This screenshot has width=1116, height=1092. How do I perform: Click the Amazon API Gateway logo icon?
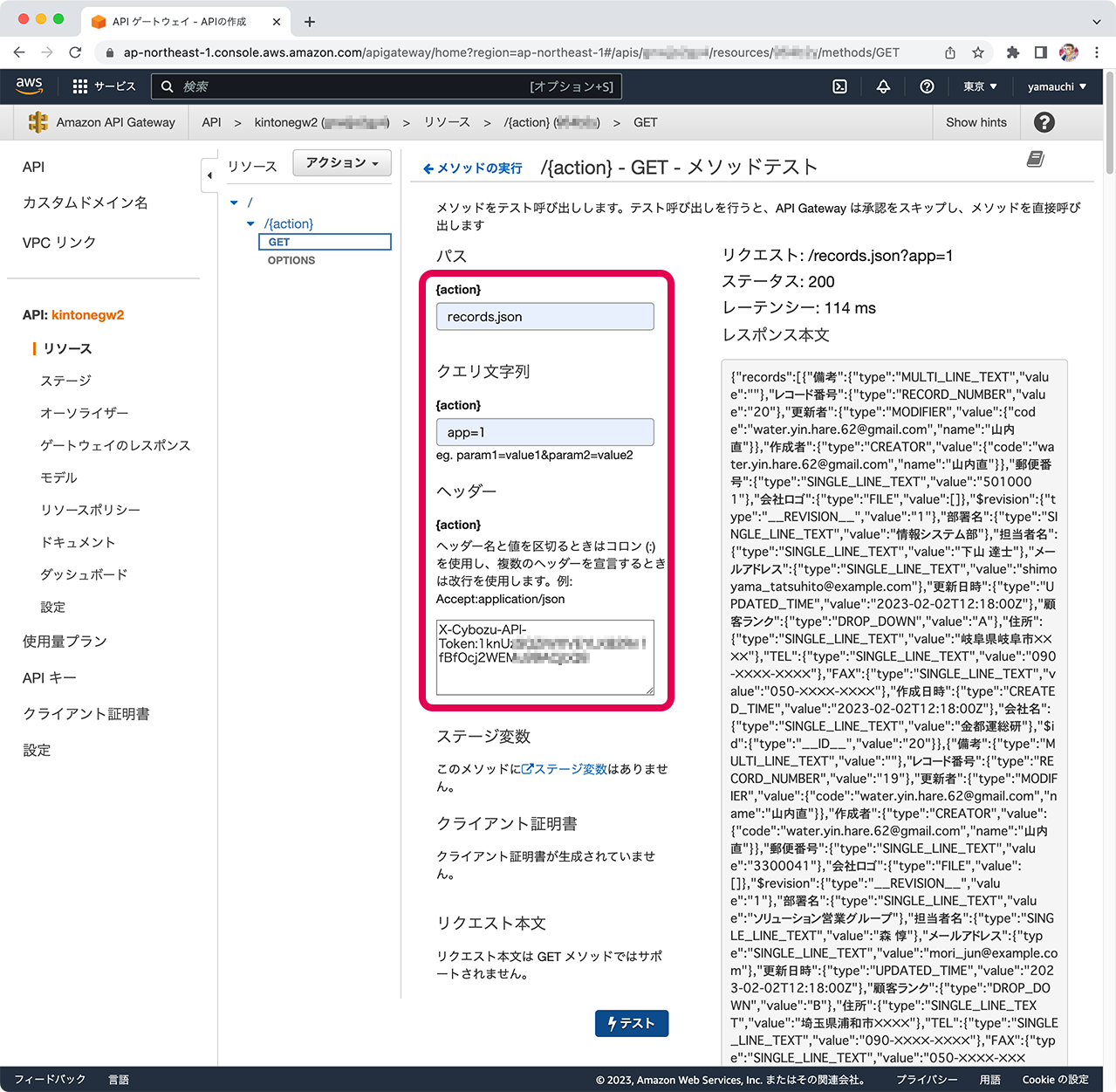[38, 122]
